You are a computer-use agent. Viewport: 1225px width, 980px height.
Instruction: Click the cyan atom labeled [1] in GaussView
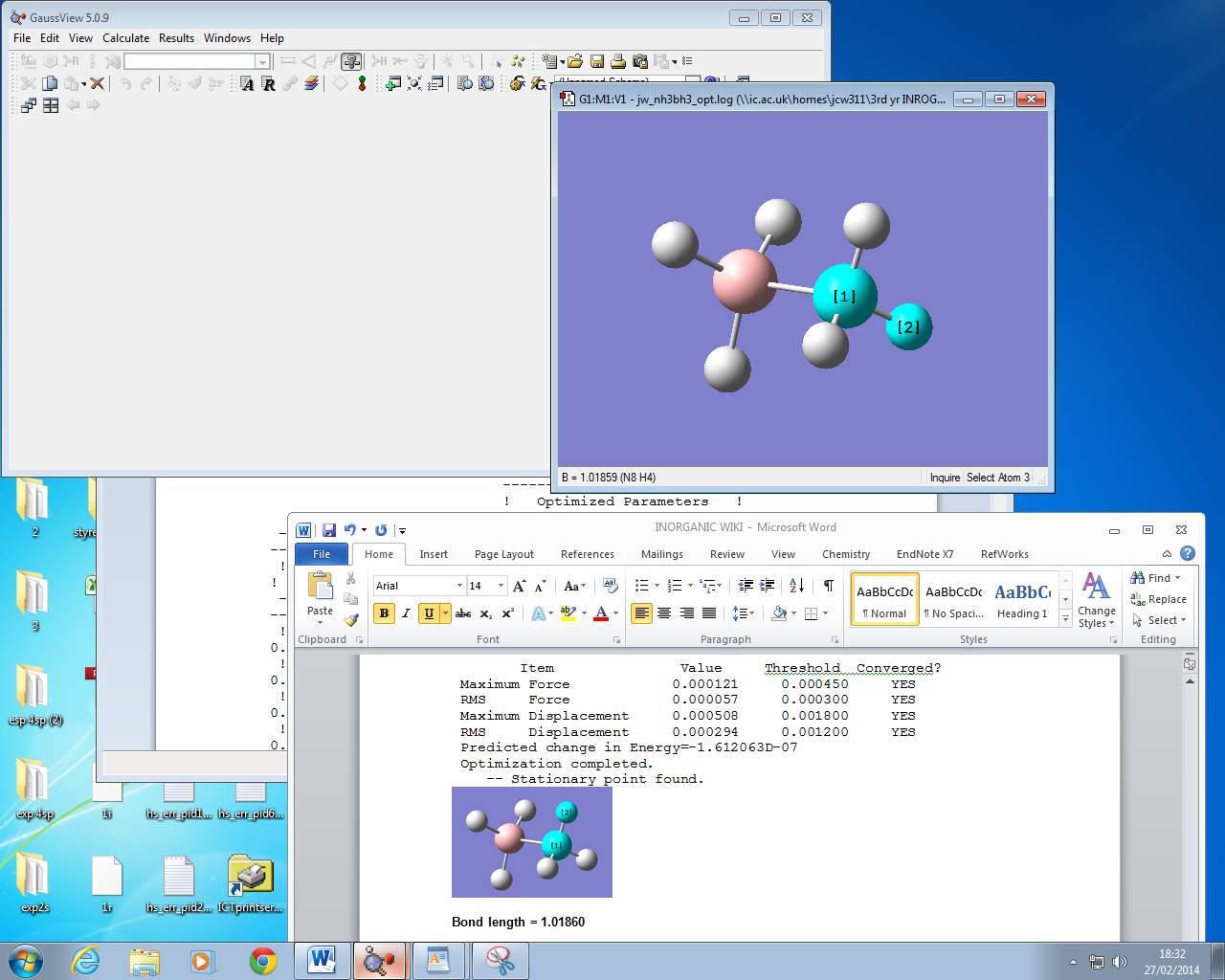pyautogui.click(x=844, y=296)
